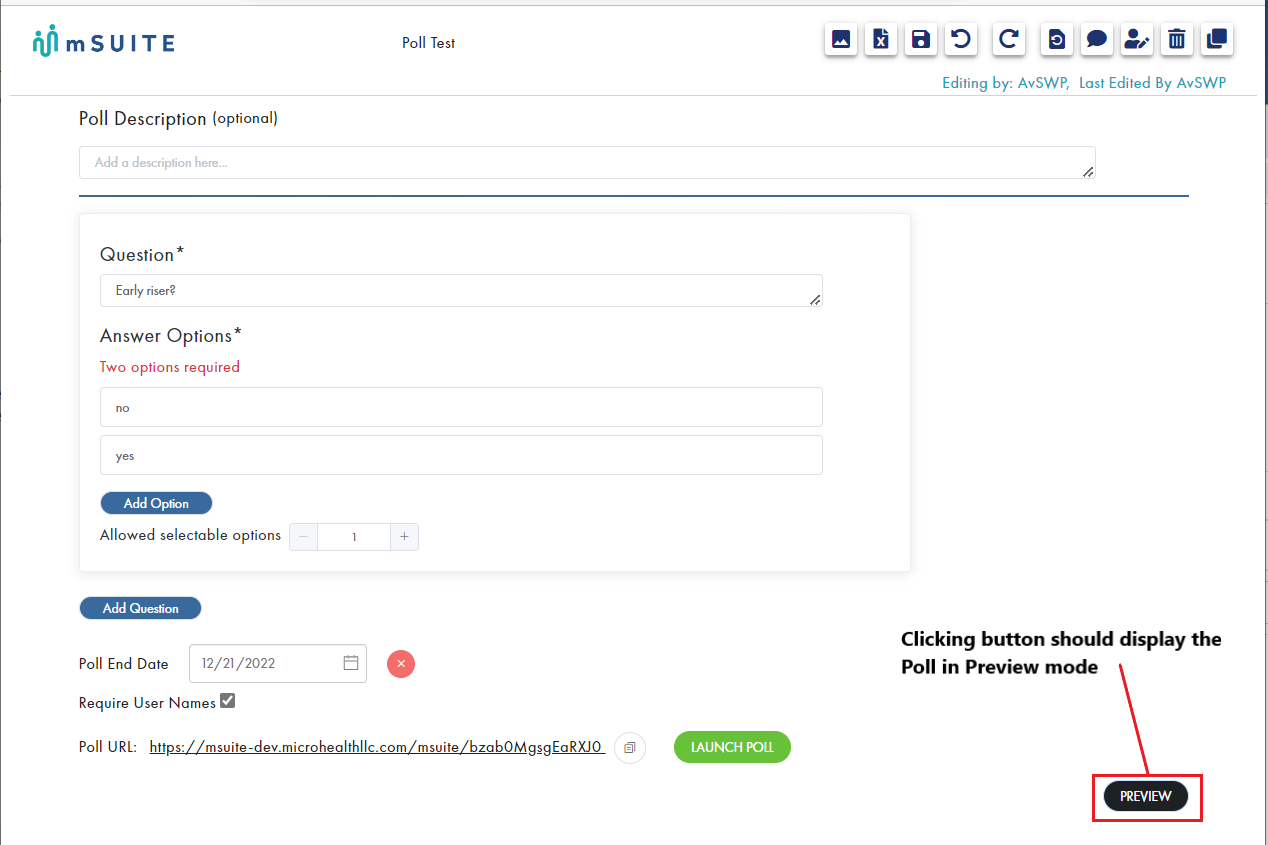
Task: Follow the Poll URL link
Action: 376,746
